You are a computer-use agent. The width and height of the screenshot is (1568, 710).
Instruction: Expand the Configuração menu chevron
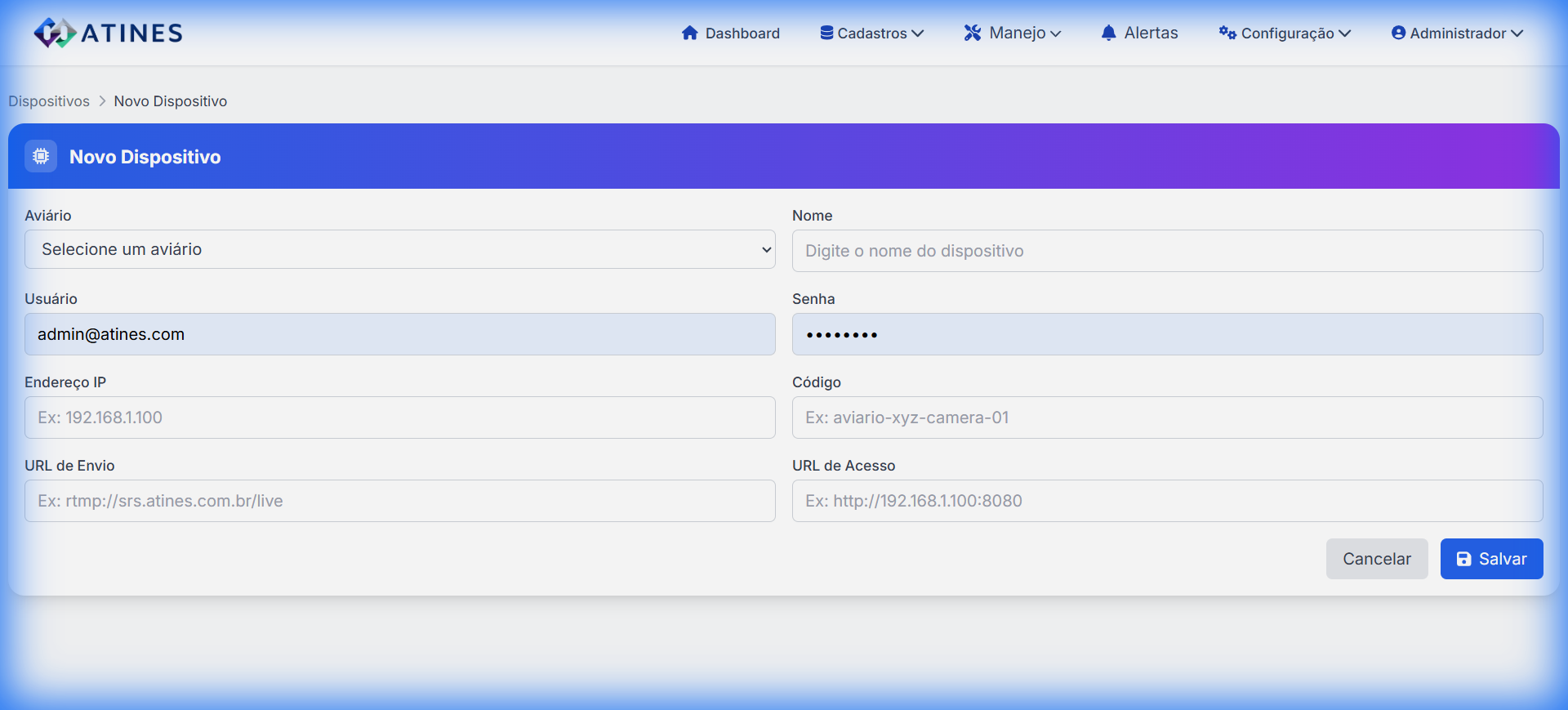(1344, 33)
